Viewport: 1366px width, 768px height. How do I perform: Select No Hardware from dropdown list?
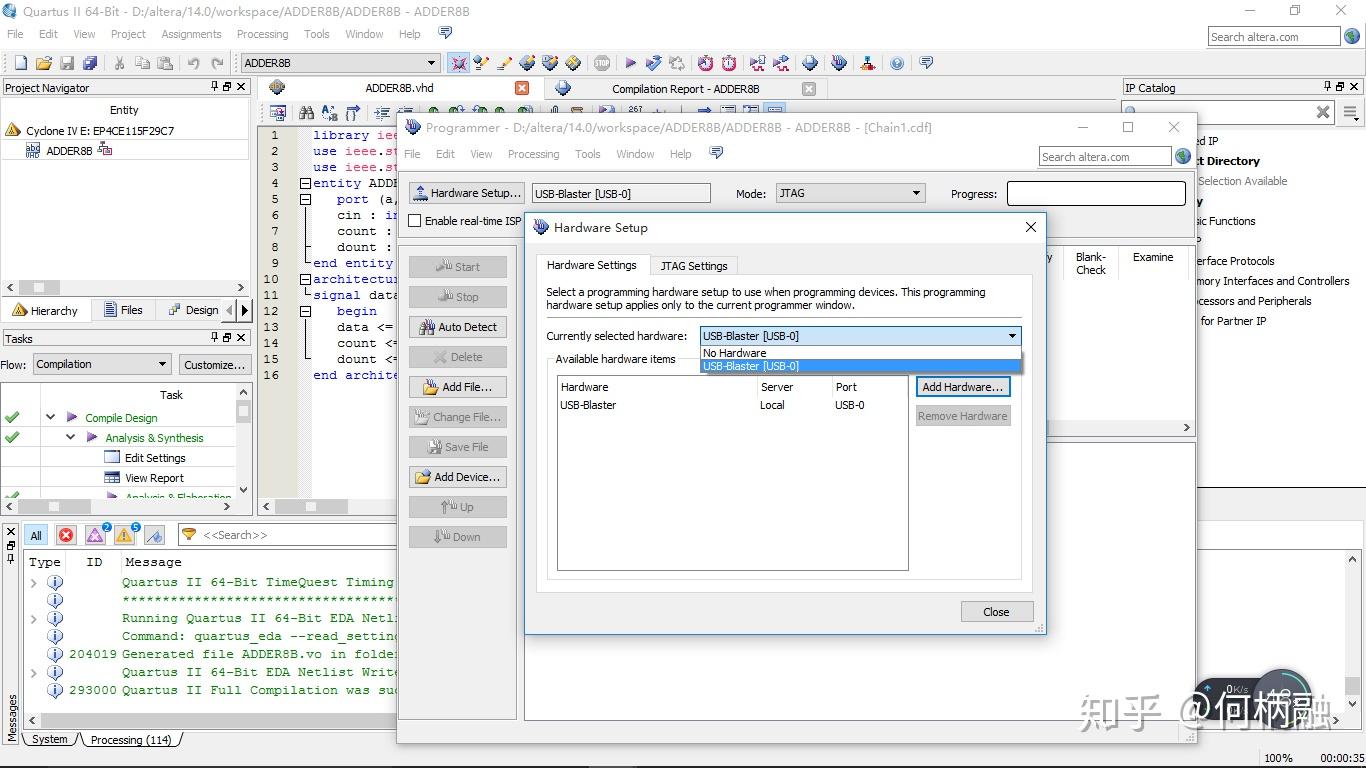735,353
